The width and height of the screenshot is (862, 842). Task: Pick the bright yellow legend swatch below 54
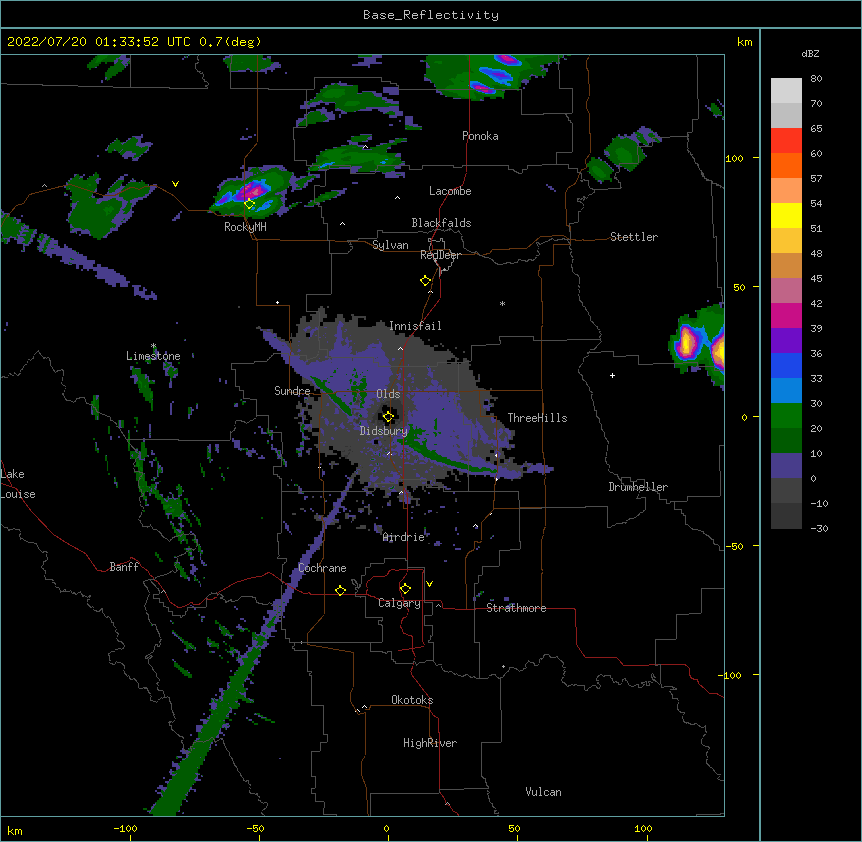786,215
